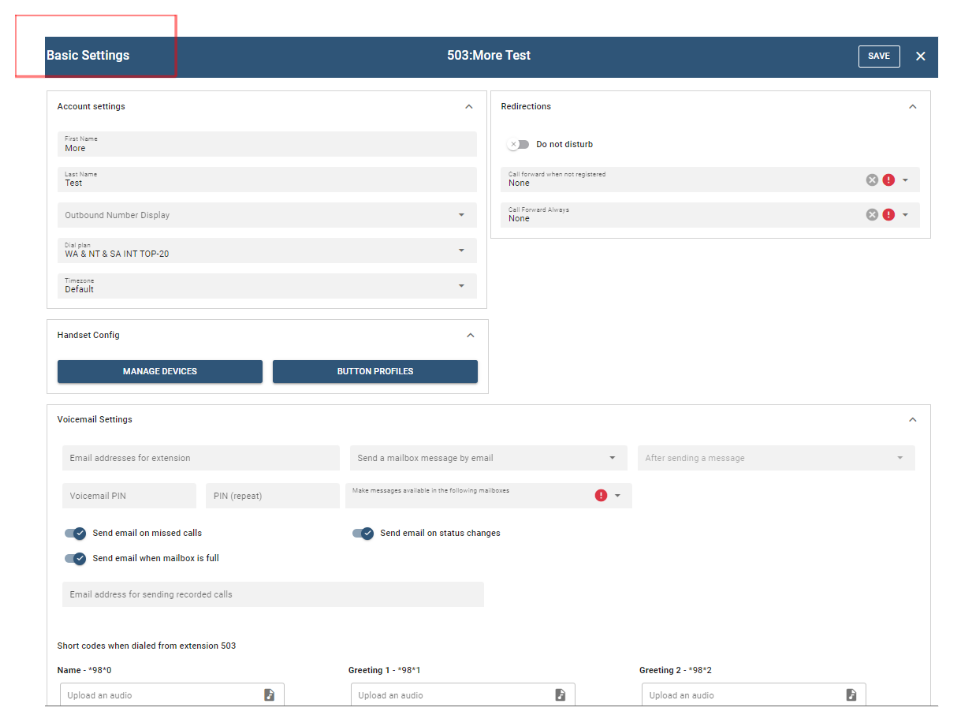Click audio file icon for Greeting 2
The width and height of the screenshot is (960, 720).
(x=851, y=695)
